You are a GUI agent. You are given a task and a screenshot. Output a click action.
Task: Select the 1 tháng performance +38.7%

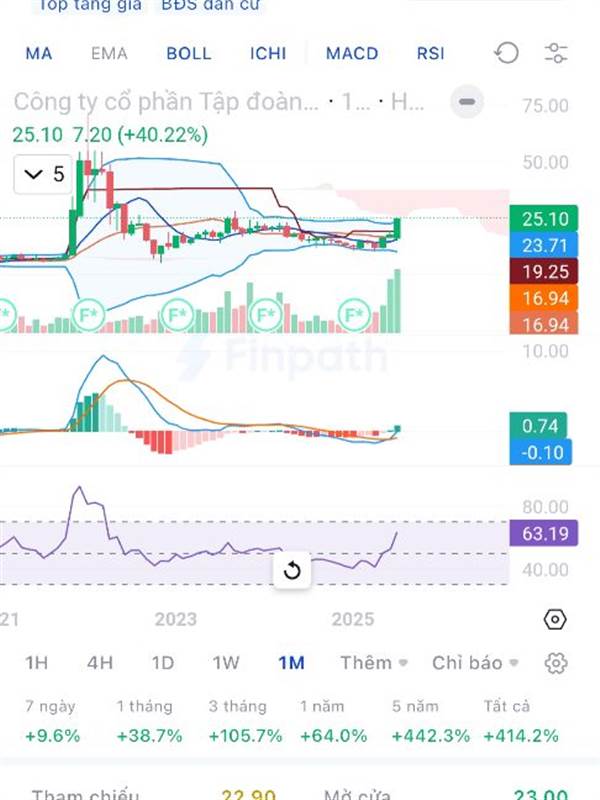click(149, 721)
